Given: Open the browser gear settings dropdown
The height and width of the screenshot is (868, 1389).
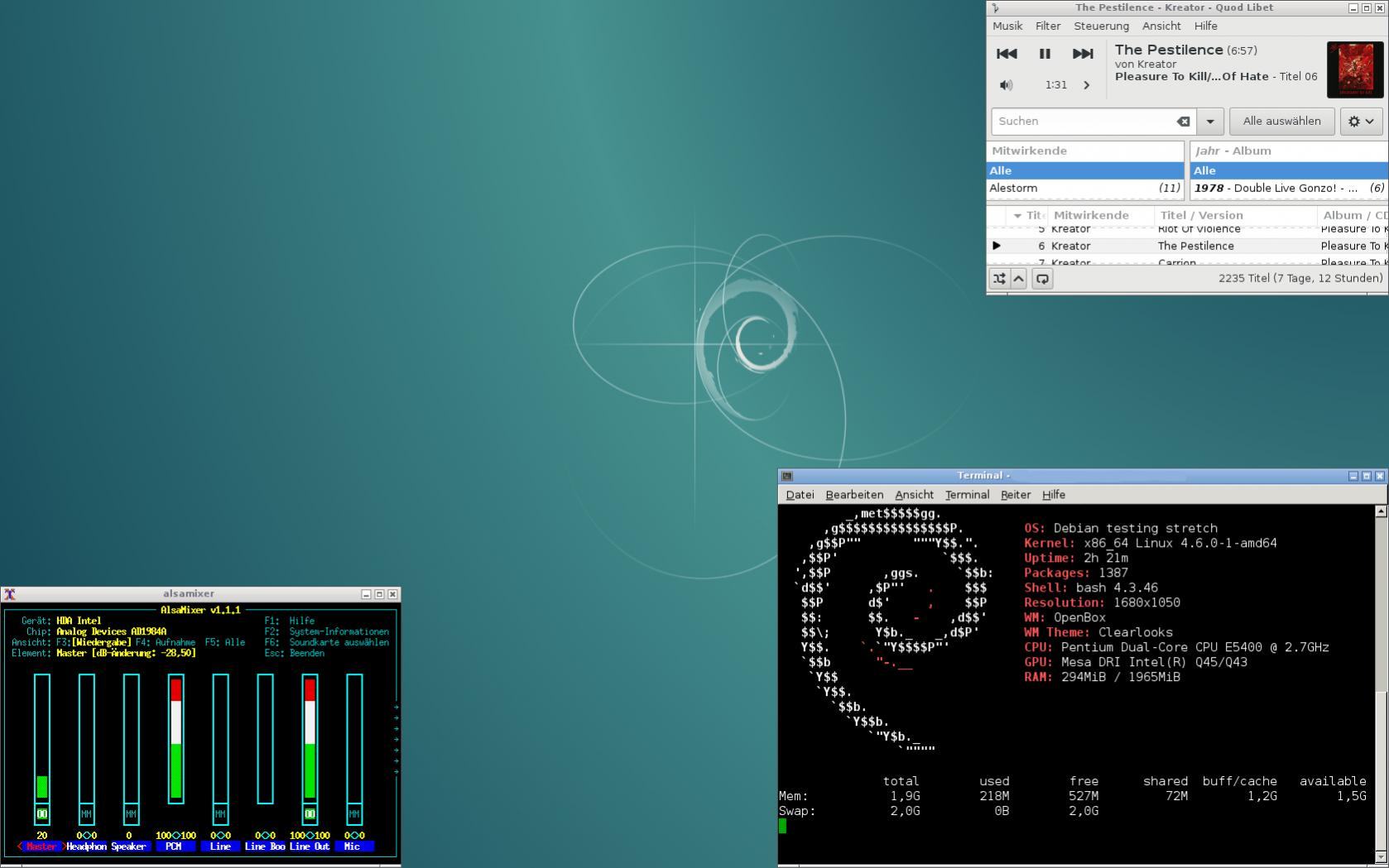Looking at the screenshot, I should (x=1361, y=121).
